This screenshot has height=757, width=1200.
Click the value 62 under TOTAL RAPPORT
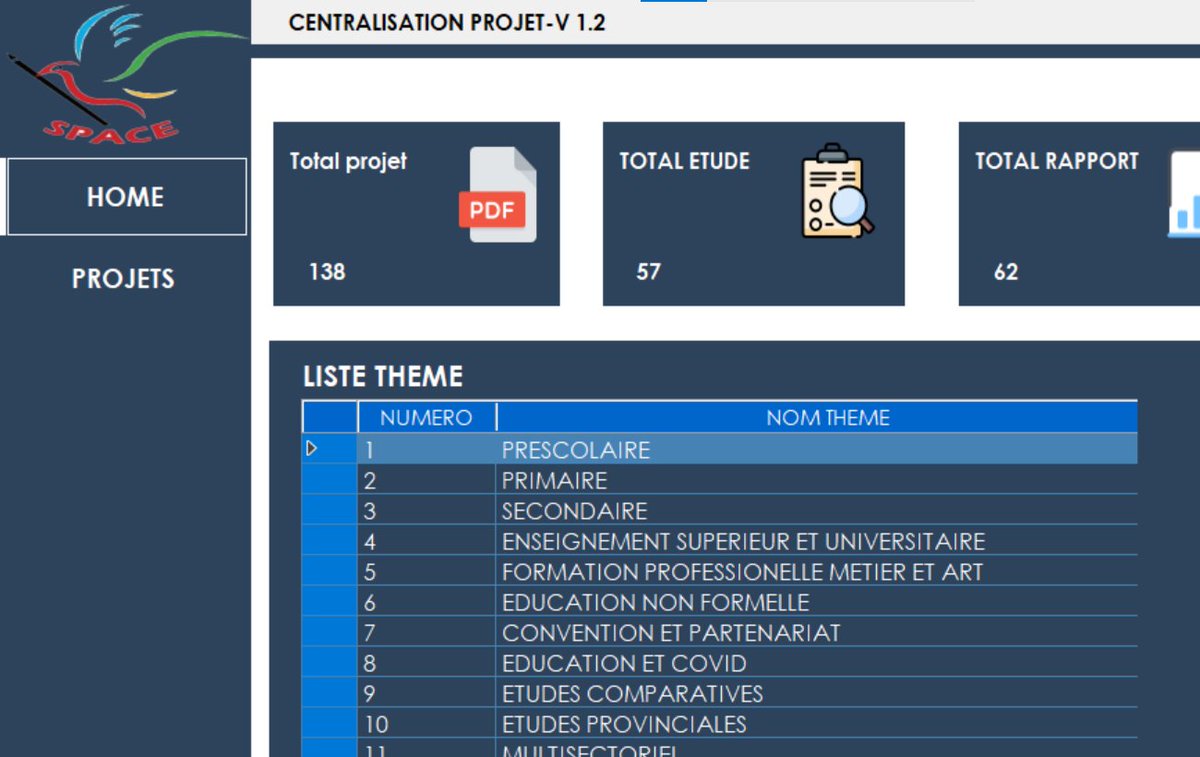click(x=1006, y=272)
